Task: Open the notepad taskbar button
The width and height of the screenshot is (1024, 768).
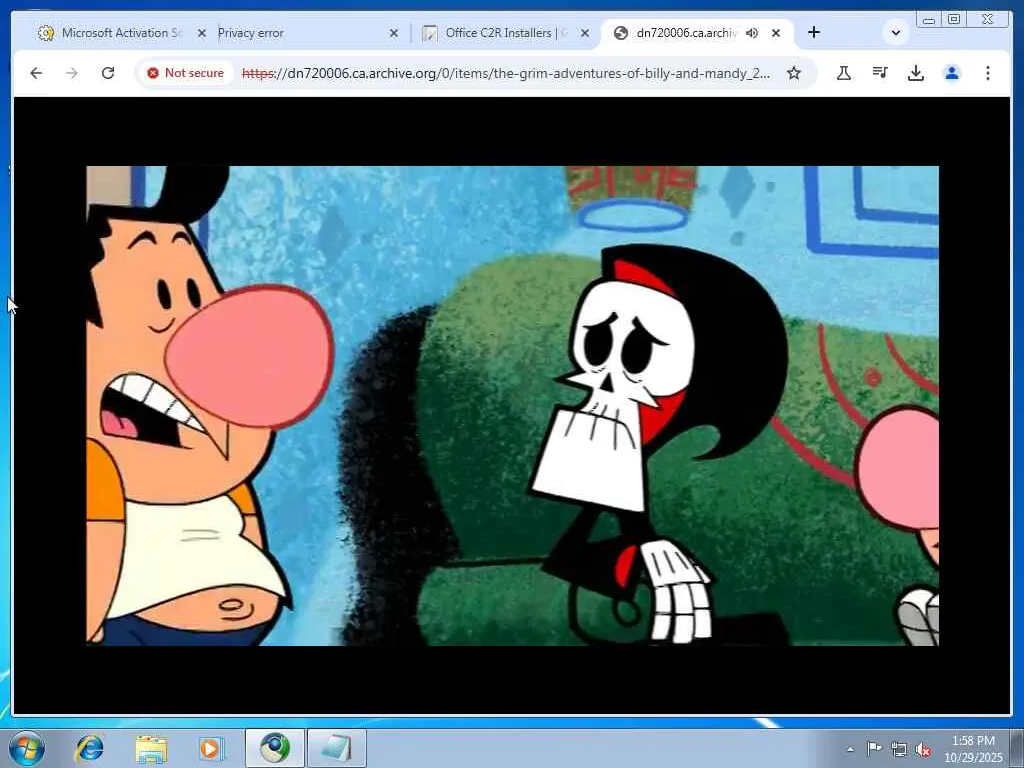Action: click(x=337, y=748)
